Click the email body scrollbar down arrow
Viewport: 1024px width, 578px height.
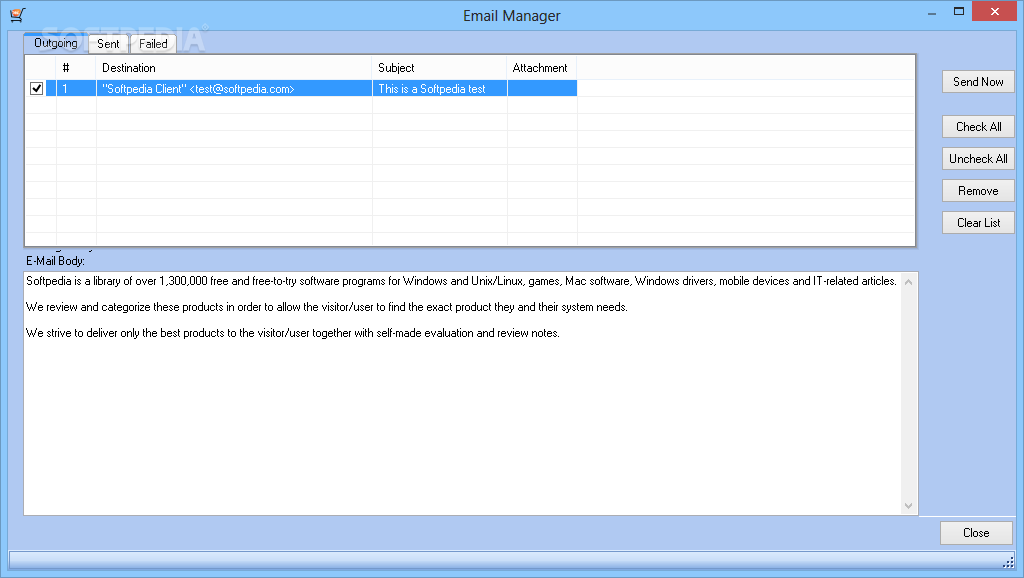(908, 506)
